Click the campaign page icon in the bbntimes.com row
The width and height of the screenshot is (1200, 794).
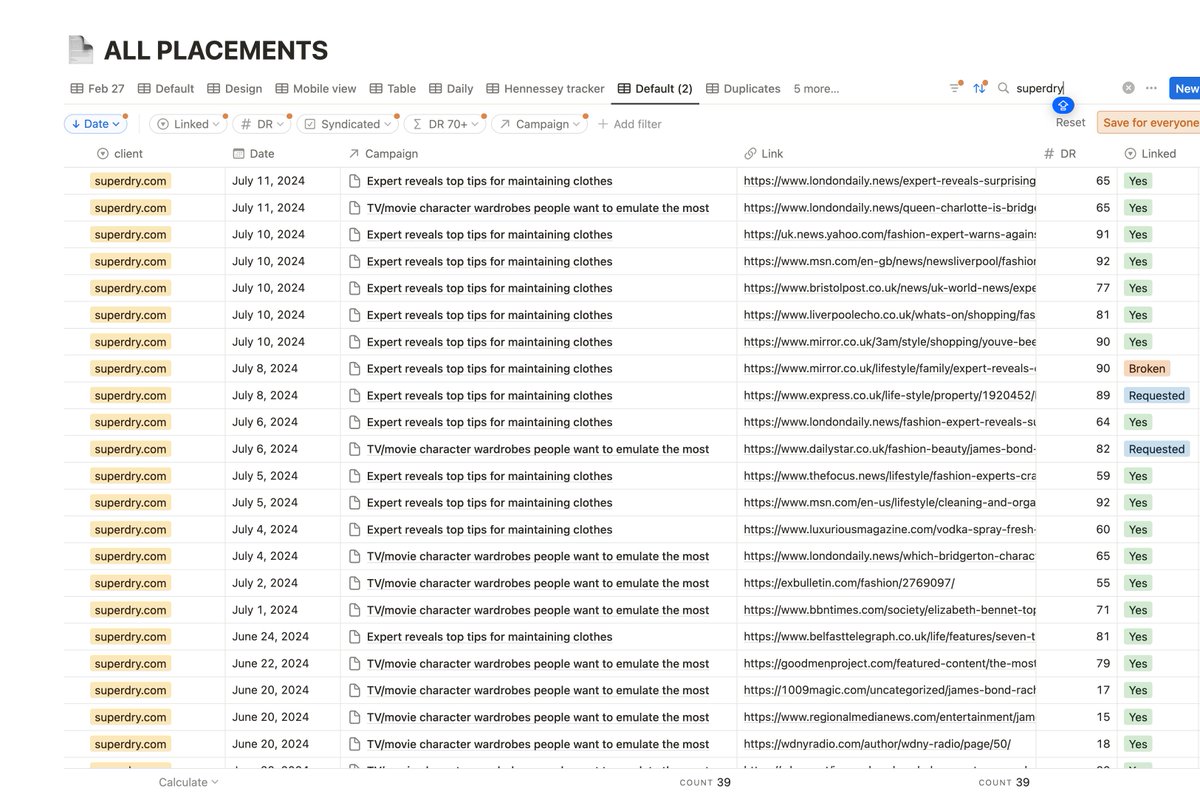[354, 610]
